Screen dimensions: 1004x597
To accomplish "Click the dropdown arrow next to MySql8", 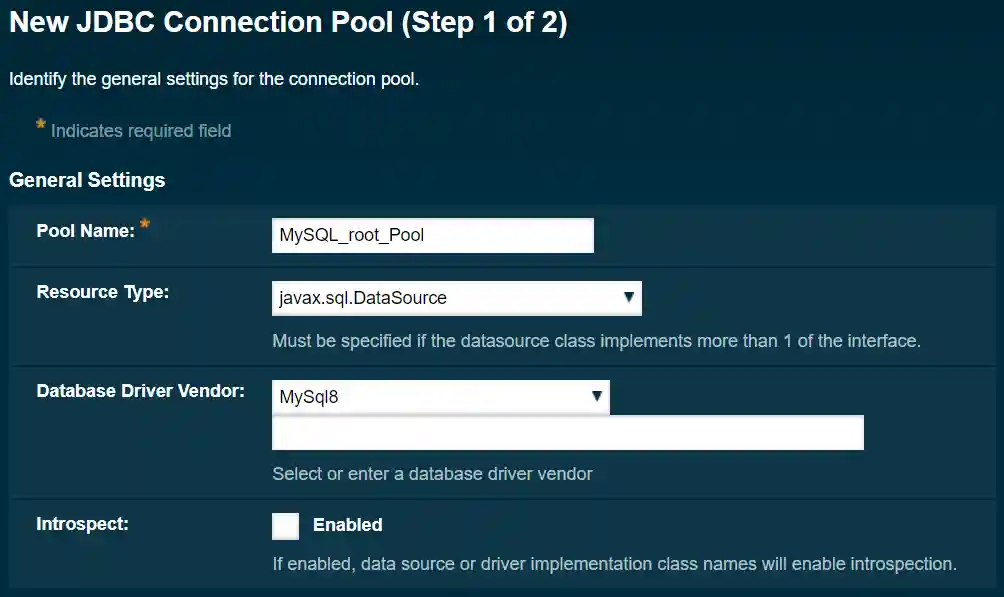I will click(x=598, y=396).
